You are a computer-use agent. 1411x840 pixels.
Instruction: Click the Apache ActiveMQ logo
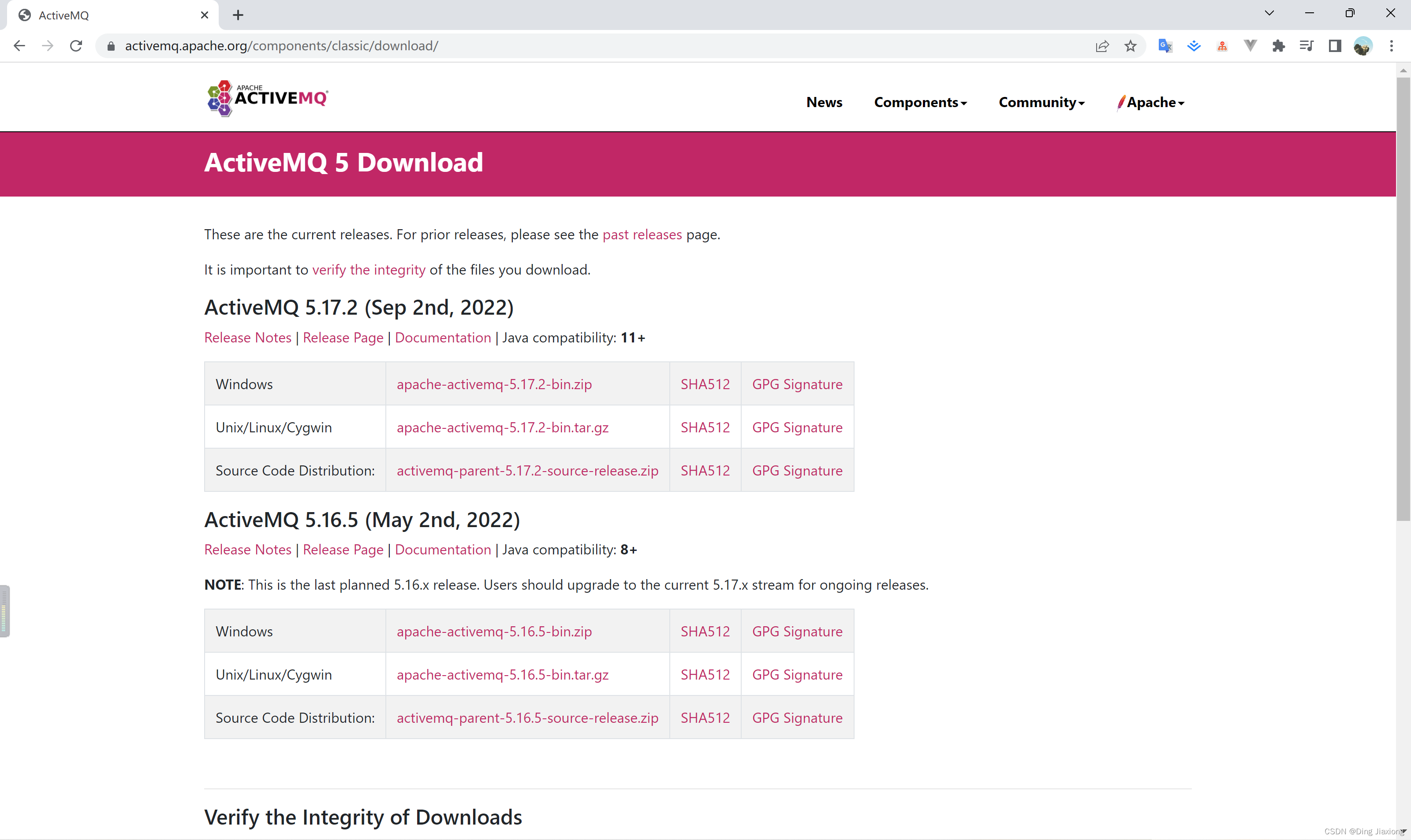pyautogui.click(x=267, y=98)
